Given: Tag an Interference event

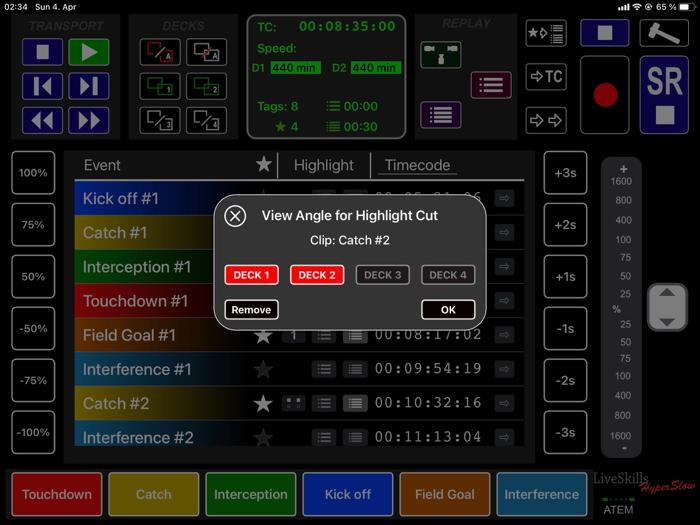Looking at the screenshot, I should click(x=542, y=494).
